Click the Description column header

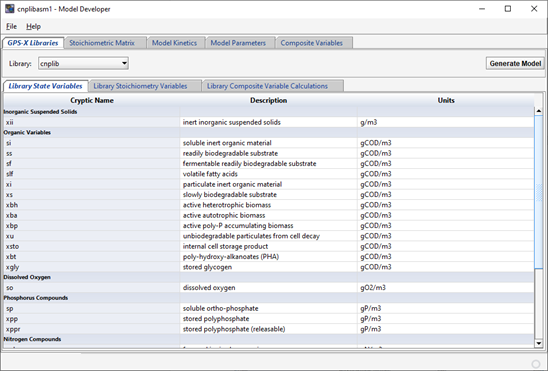pos(268,100)
